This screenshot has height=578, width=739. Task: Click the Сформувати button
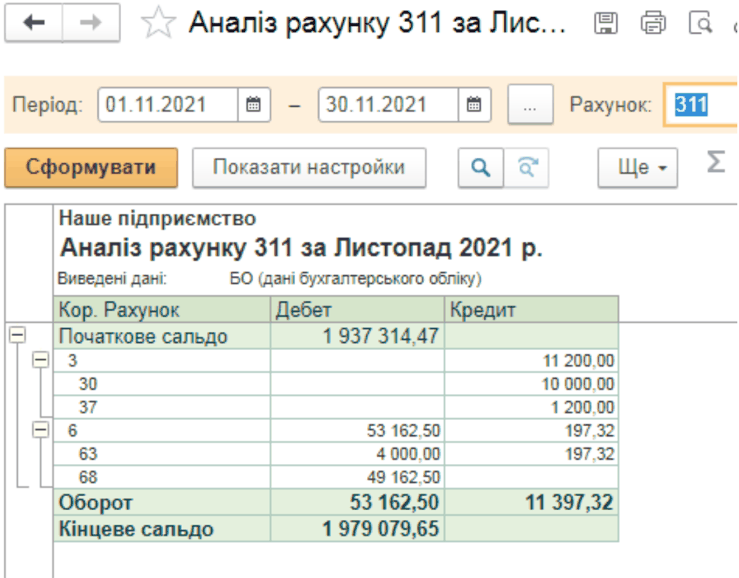[x=91, y=167]
